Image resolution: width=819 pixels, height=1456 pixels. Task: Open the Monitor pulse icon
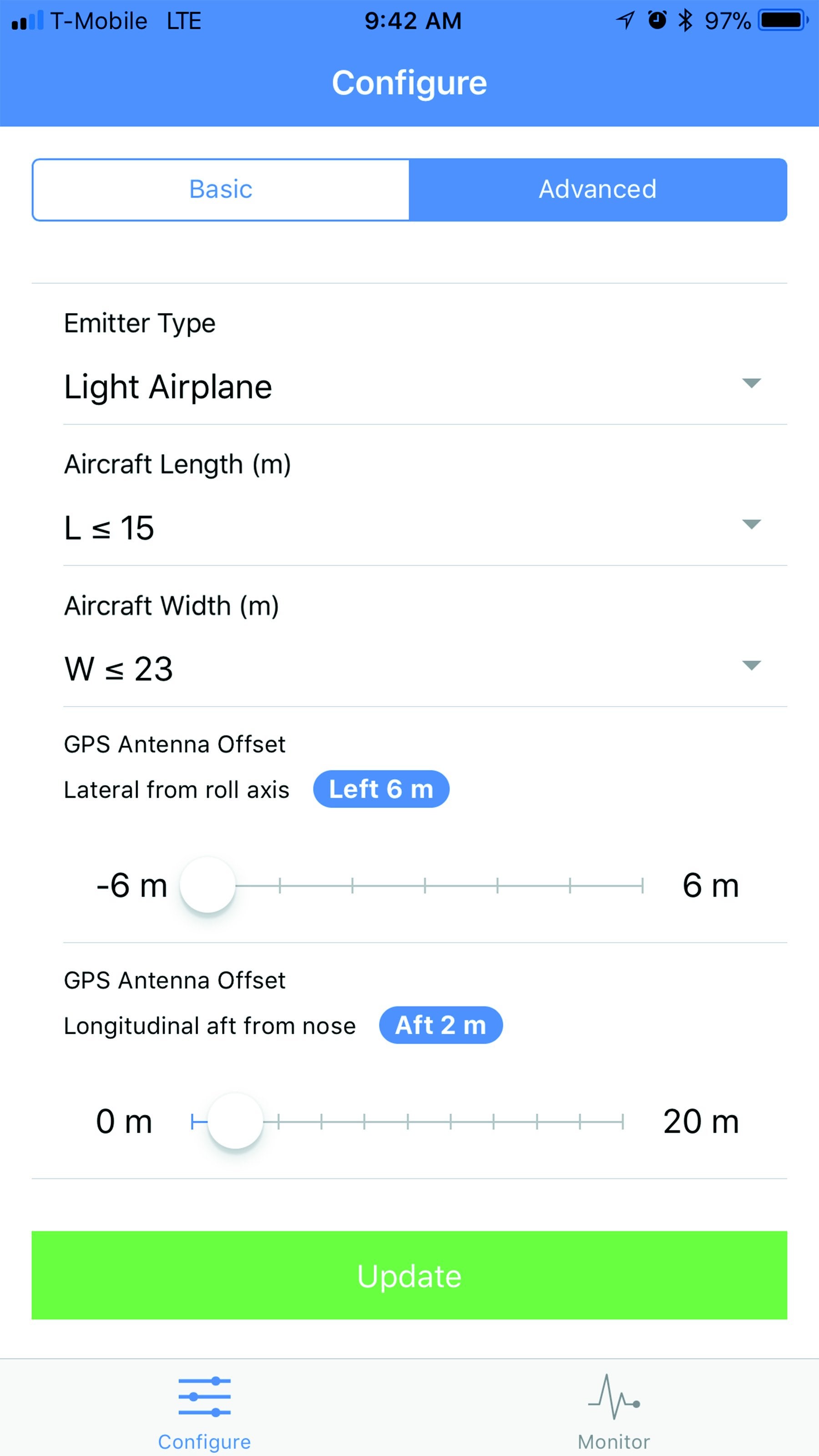614,1397
